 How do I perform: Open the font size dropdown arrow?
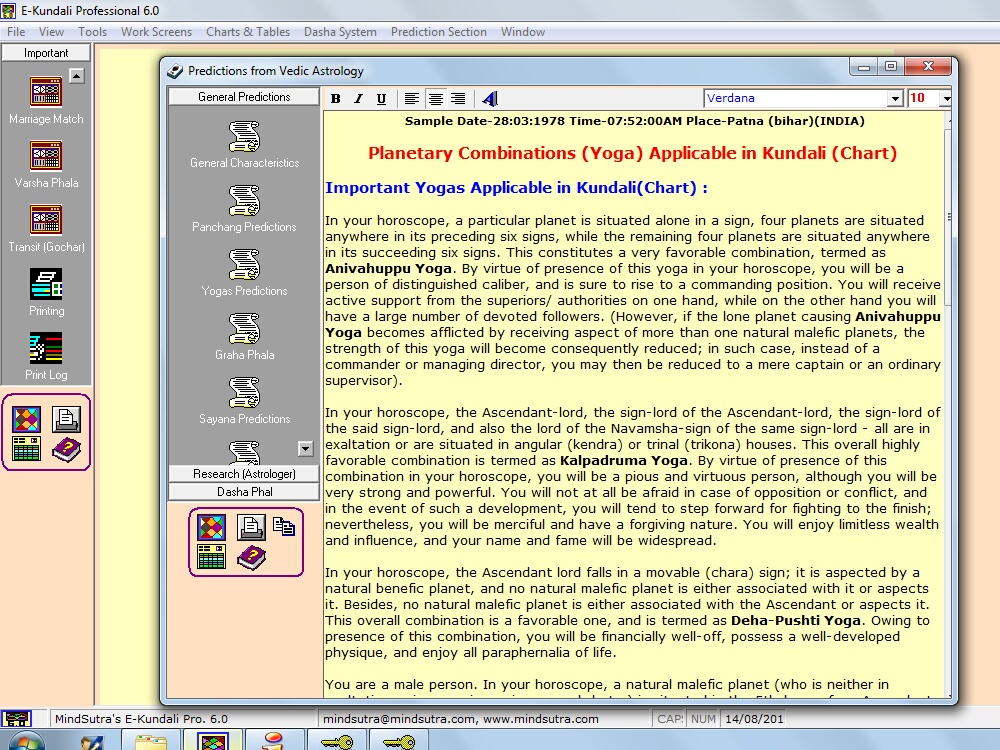(946, 98)
